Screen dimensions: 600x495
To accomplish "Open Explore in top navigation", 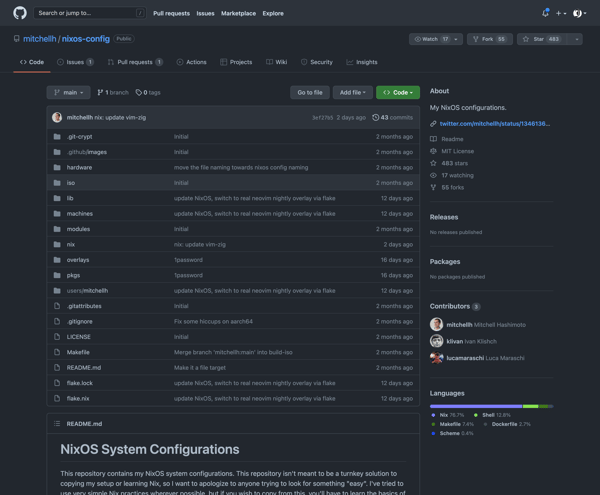I will [x=273, y=13].
